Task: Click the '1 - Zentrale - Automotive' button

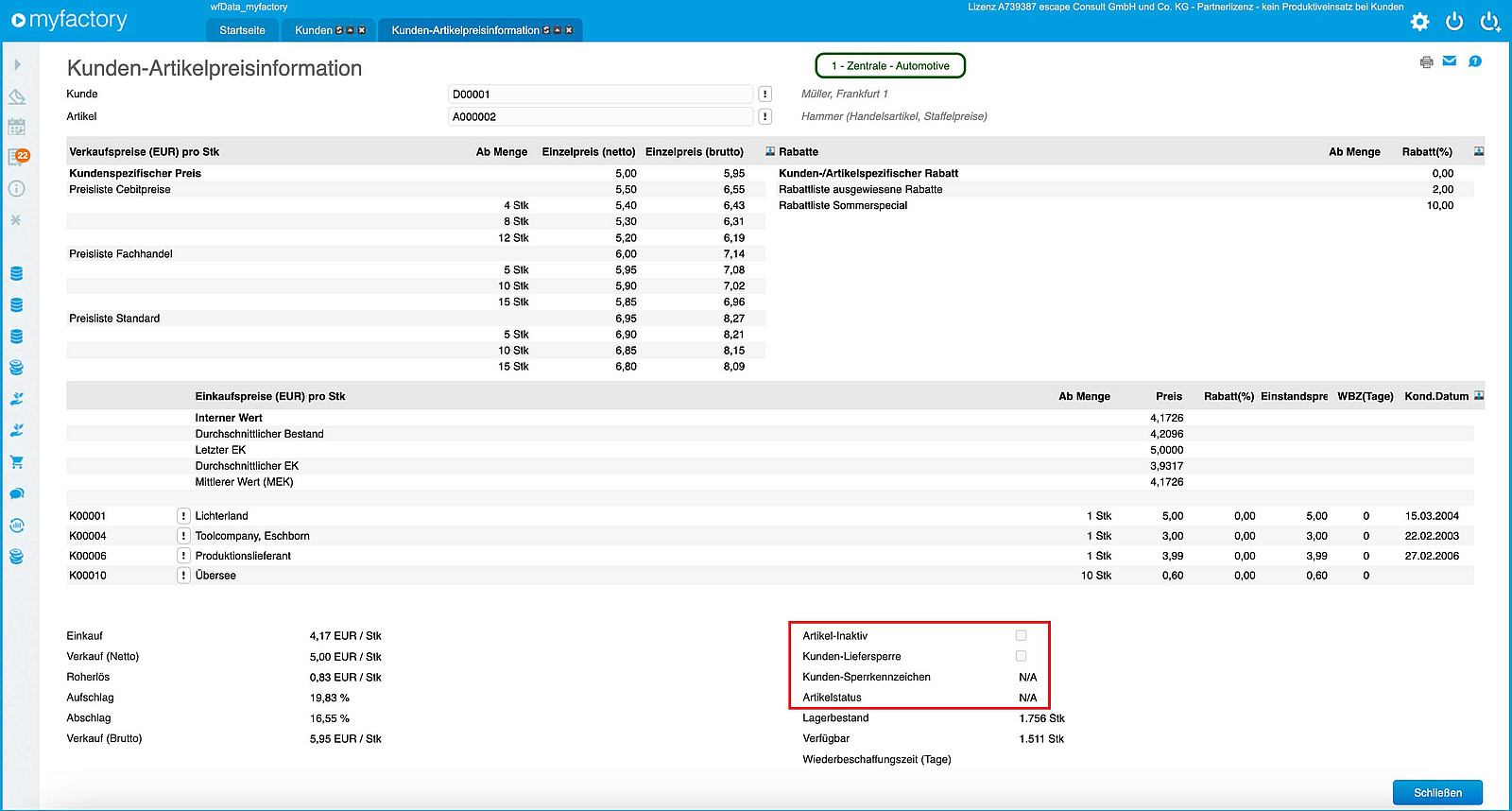Action: click(890, 66)
